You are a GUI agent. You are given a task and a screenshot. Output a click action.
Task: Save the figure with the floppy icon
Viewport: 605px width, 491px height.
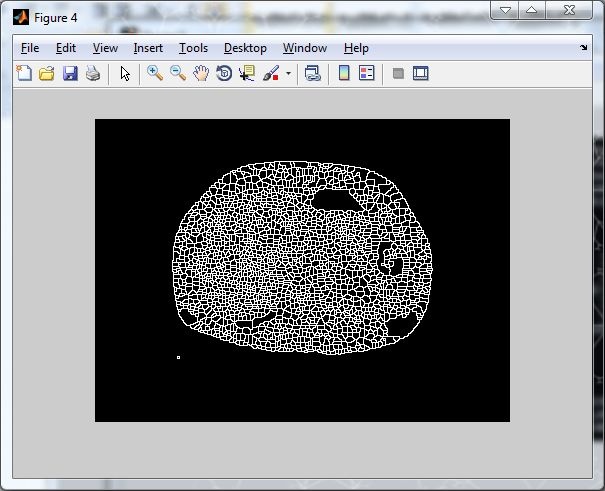point(70,73)
